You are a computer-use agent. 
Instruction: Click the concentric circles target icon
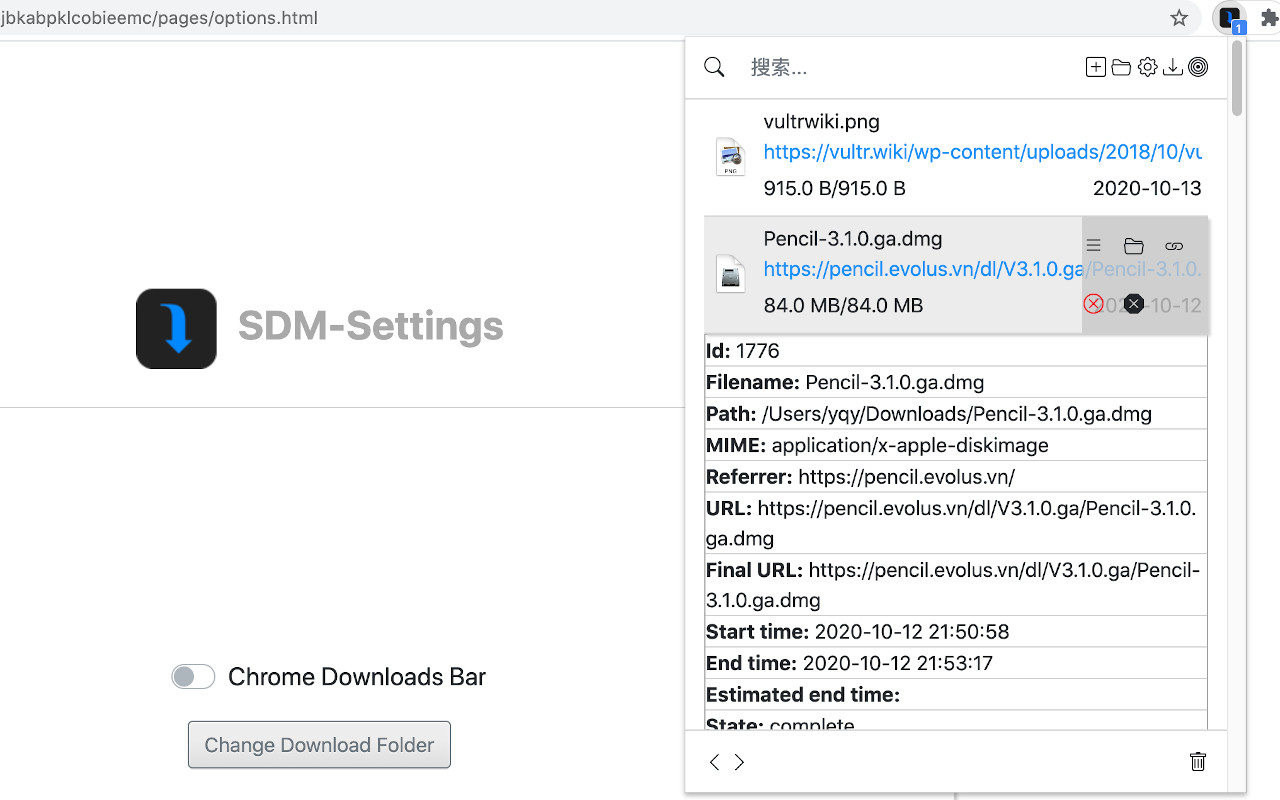[1198, 67]
